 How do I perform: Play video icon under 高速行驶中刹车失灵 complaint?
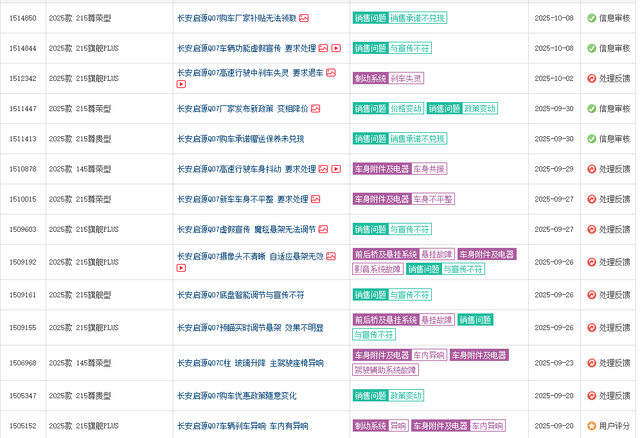[181, 85]
